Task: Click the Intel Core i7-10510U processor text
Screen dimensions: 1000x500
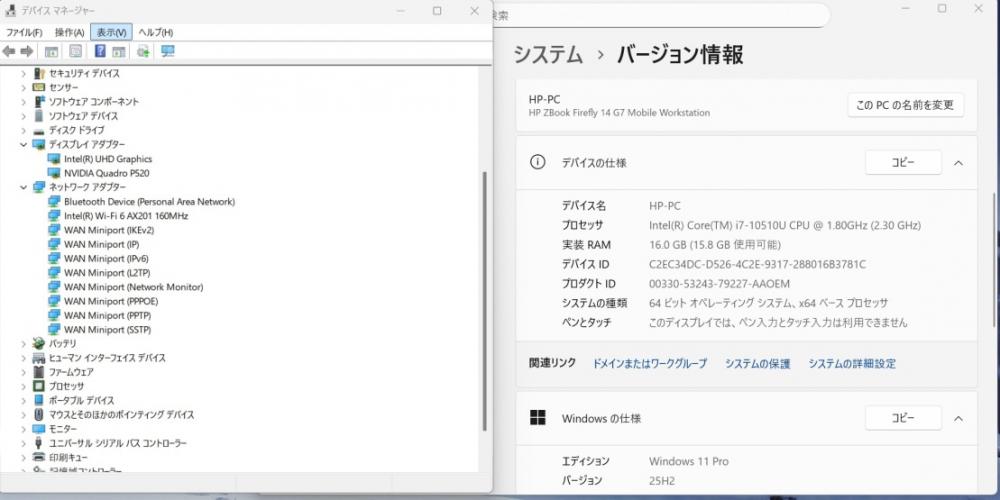Action: [x=785, y=225]
